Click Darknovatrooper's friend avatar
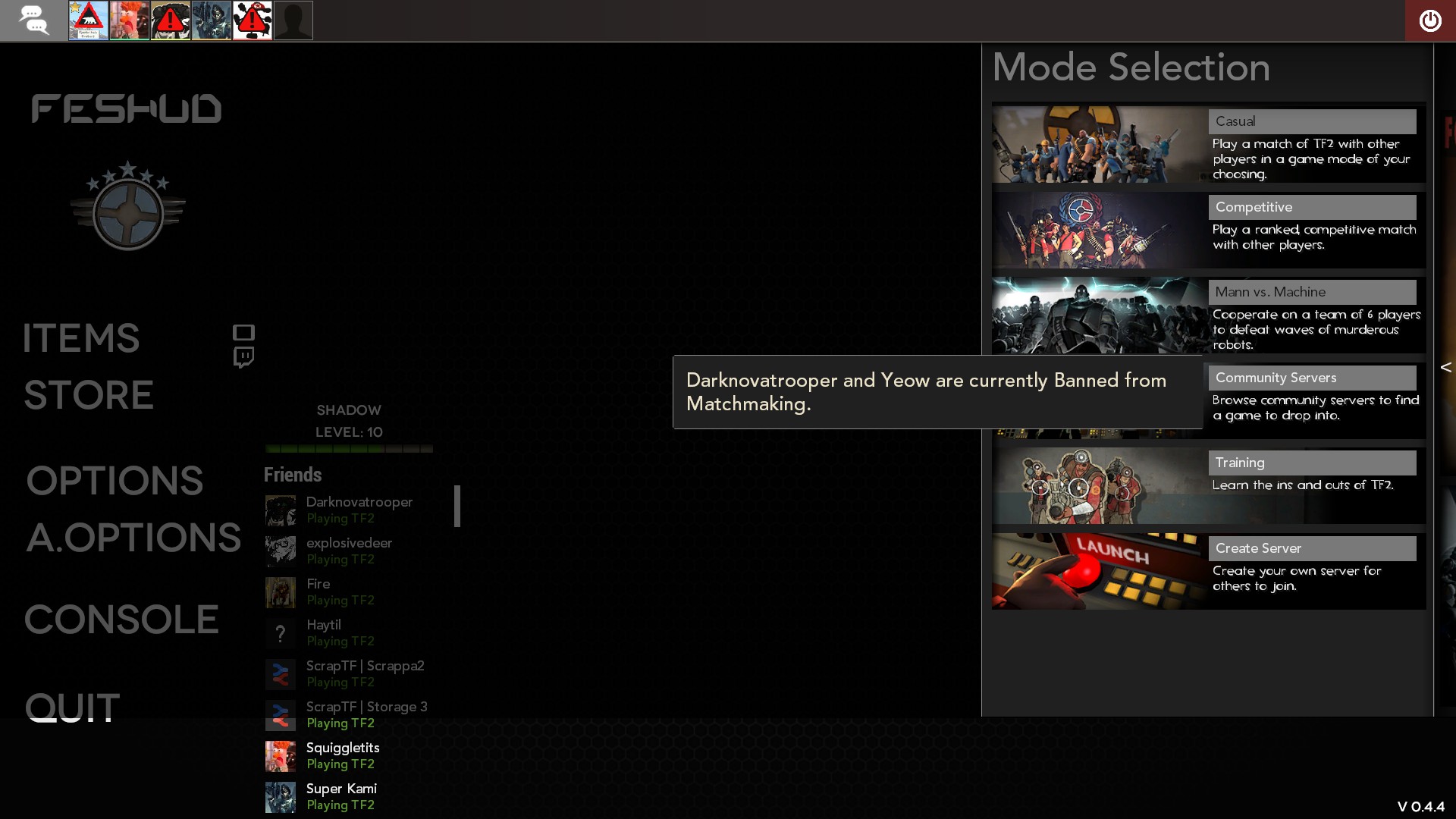The width and height of the screenshot is (1456, 819). [x=281, y=510]
